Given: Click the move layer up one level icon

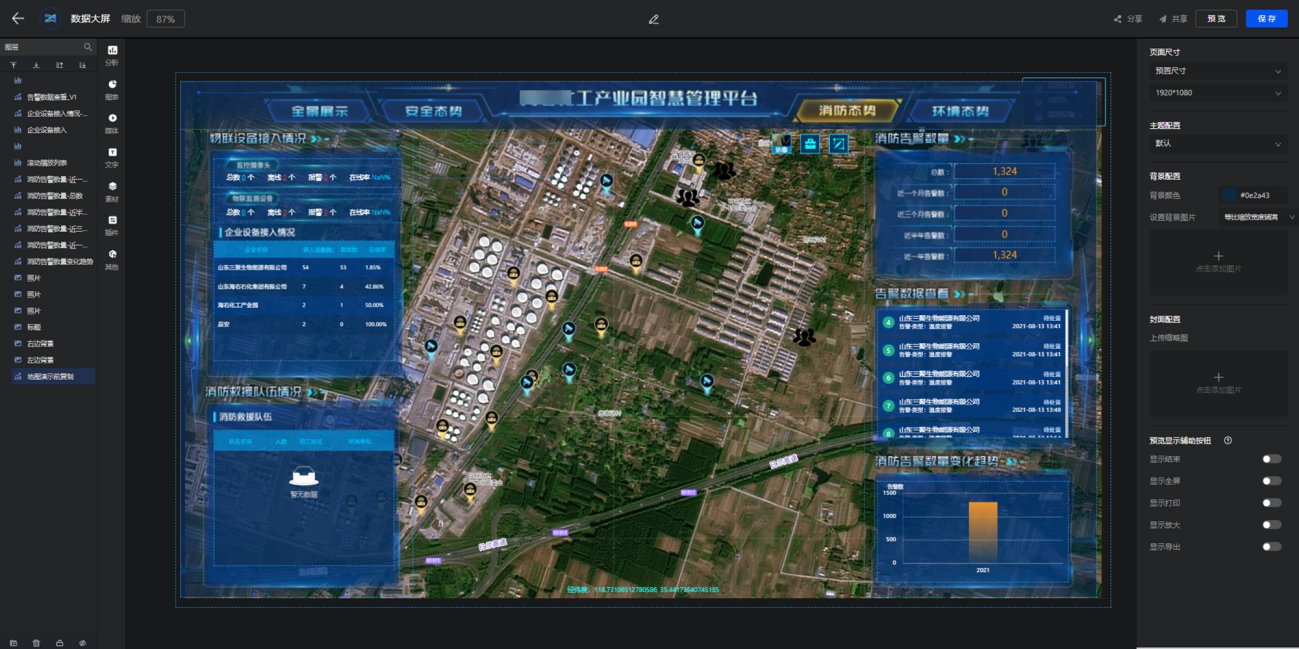Looking at the screenshot, I should click(x=60, y=65).
